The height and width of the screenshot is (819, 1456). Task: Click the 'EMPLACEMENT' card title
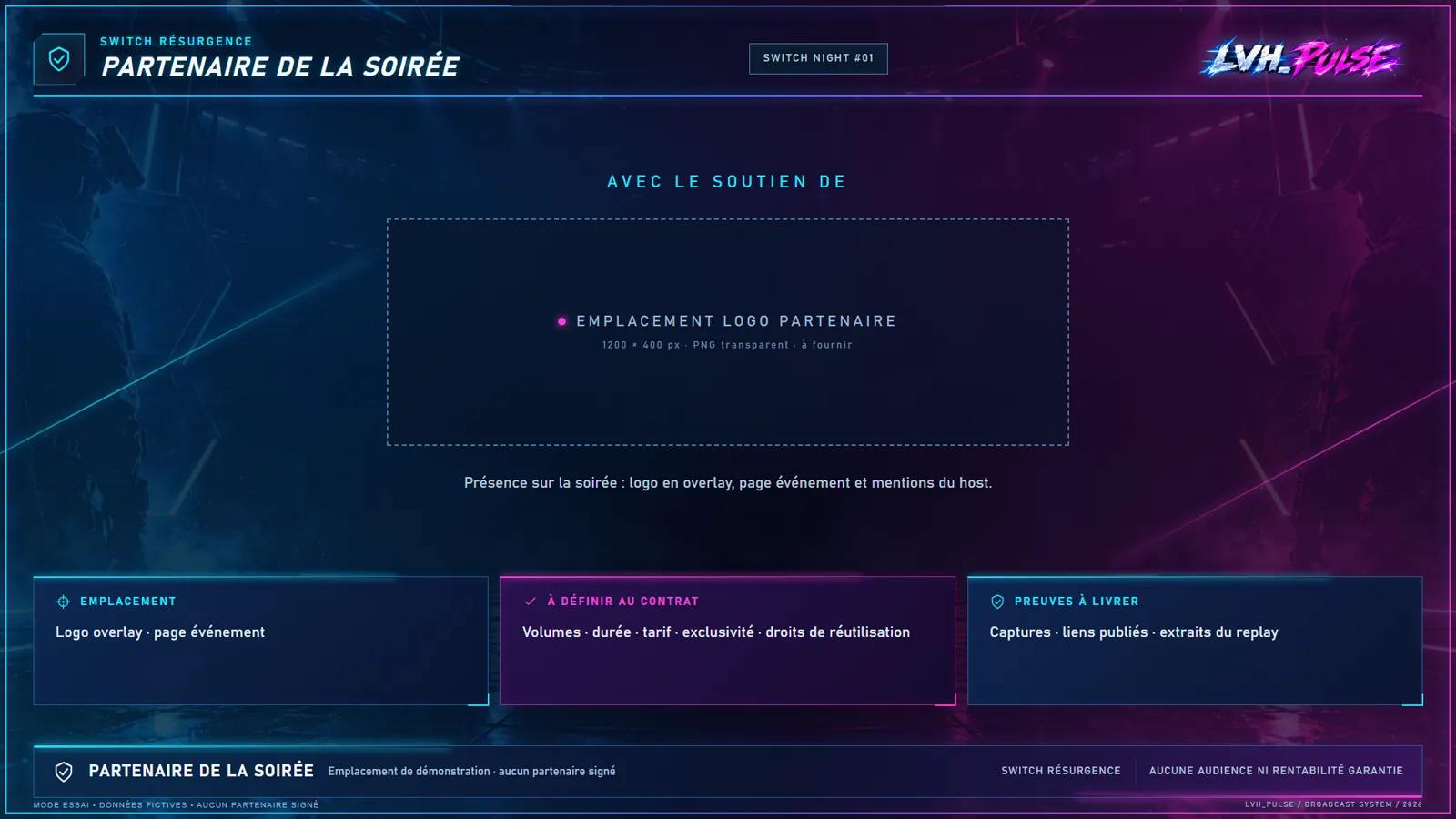128,602
